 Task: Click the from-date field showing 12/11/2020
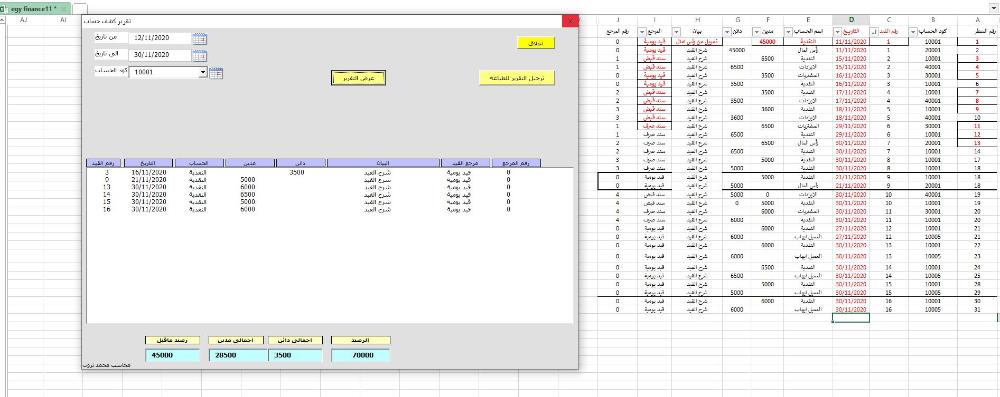click(x=159, y=39)
